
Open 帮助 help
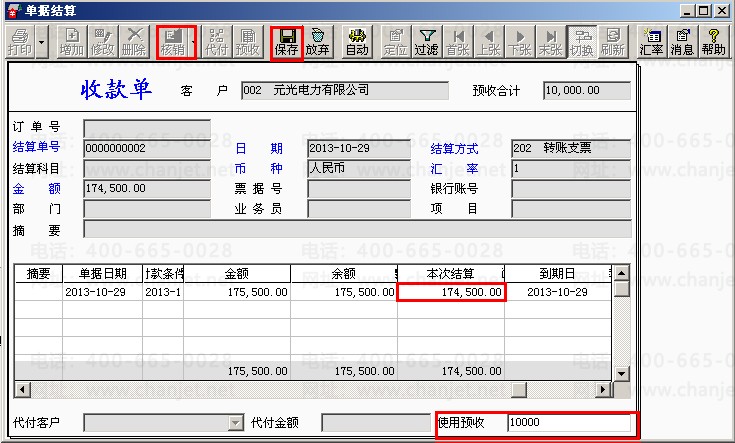pos(713,42)
